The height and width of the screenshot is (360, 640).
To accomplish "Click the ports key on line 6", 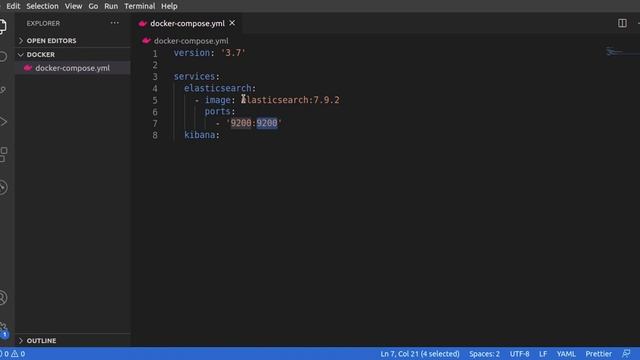I will coord(218,111).
